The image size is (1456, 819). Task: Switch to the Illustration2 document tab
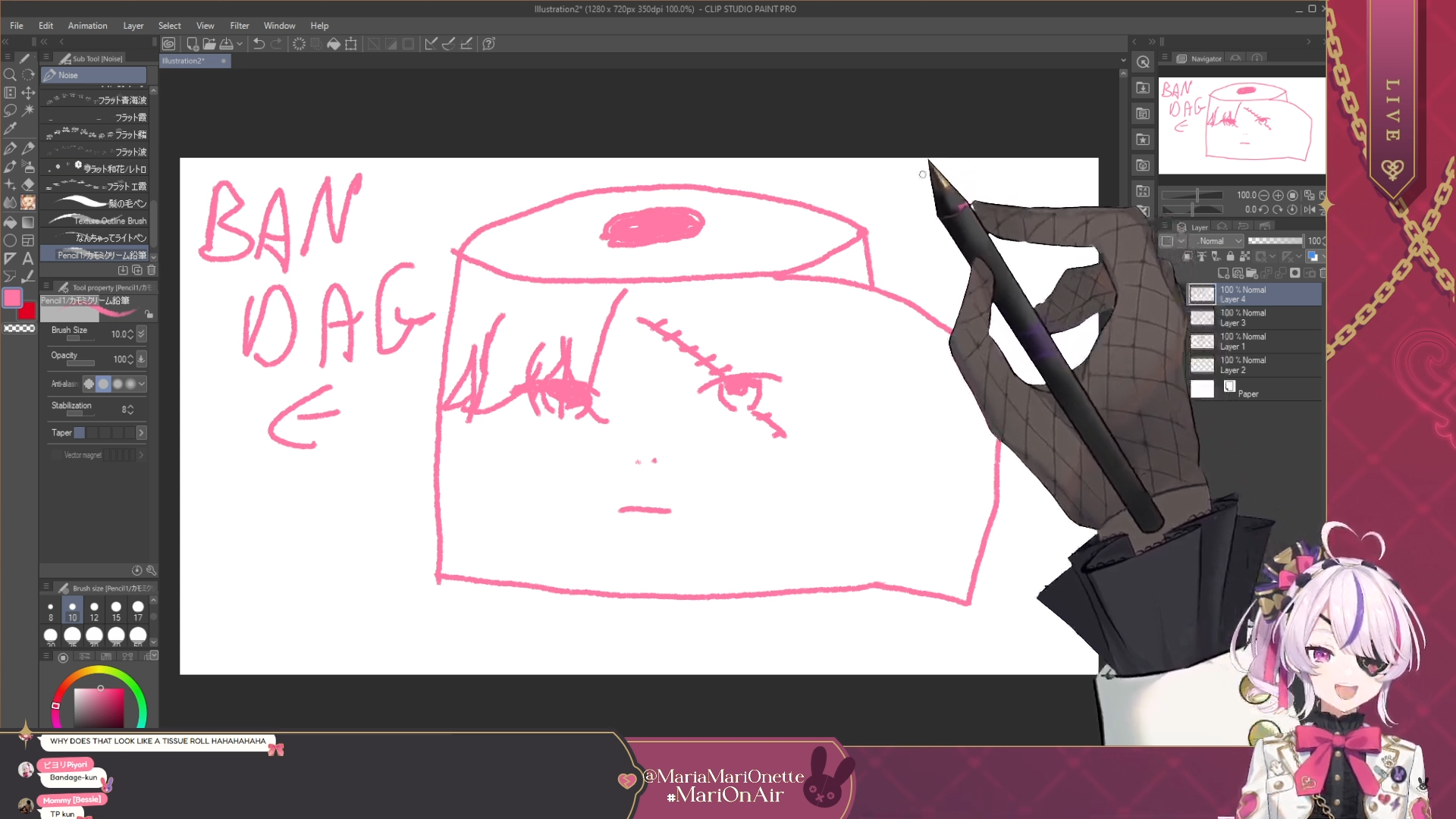184,61
